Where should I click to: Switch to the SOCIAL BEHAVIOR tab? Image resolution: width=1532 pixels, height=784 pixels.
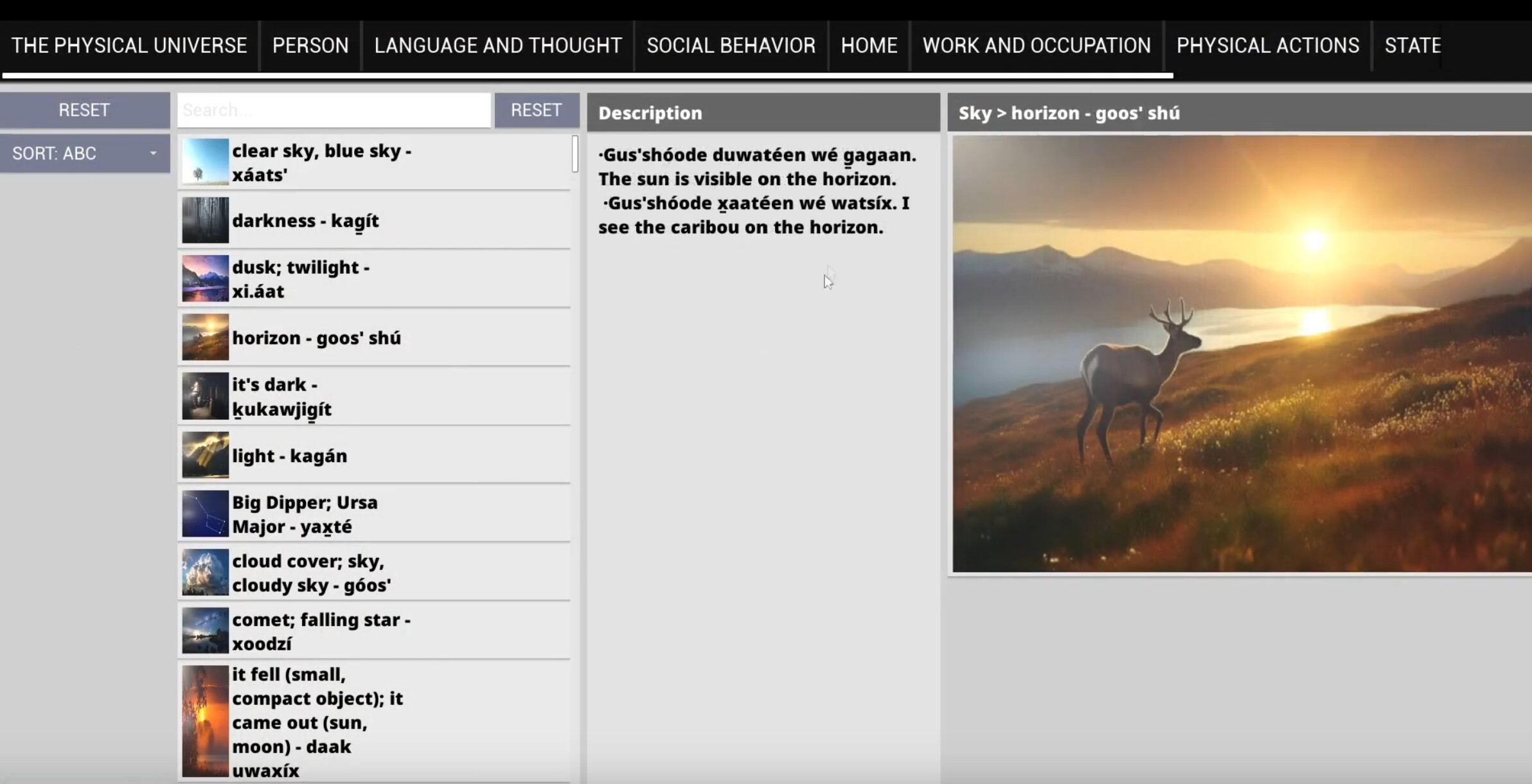pyautogui.click(x=730, y=45)
